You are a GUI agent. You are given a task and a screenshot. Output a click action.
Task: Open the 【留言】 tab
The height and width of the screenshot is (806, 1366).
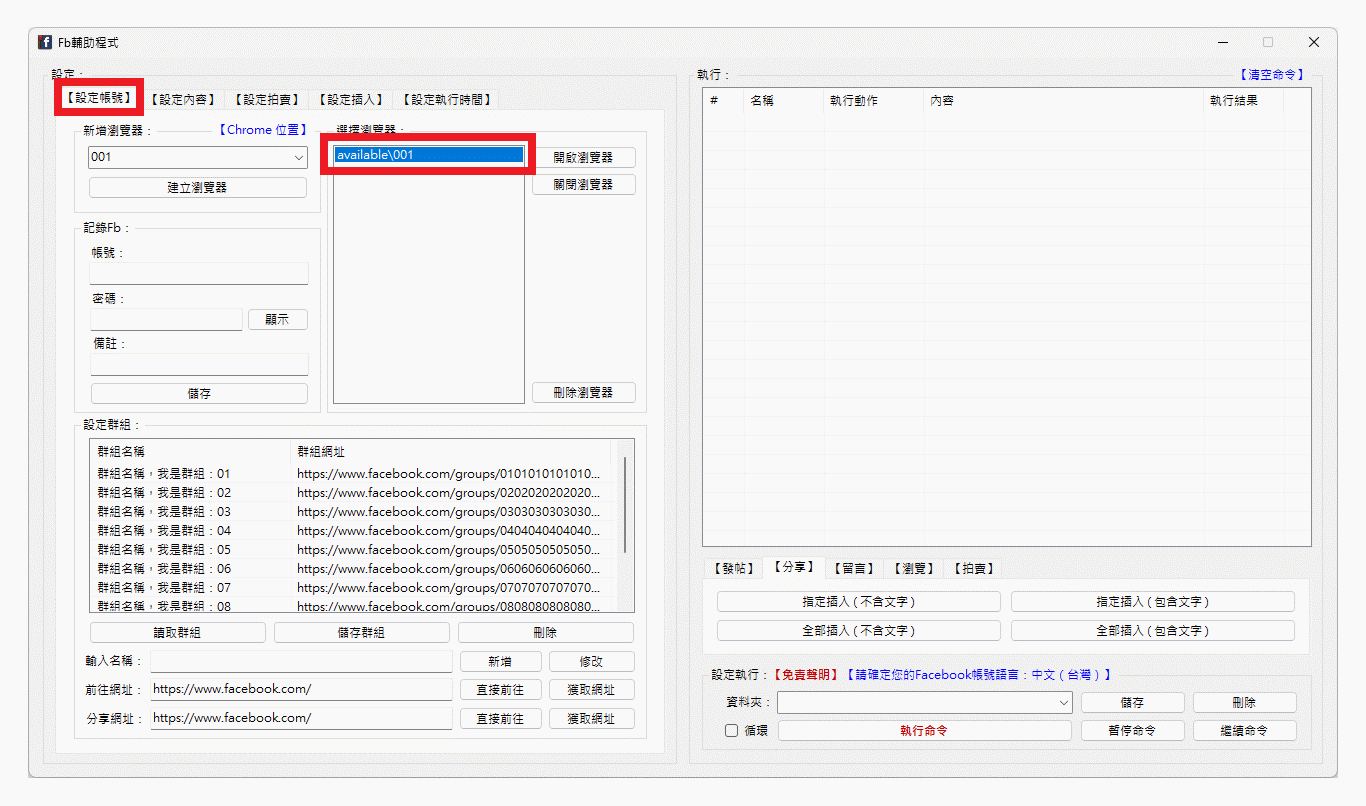tap(855, 567)
